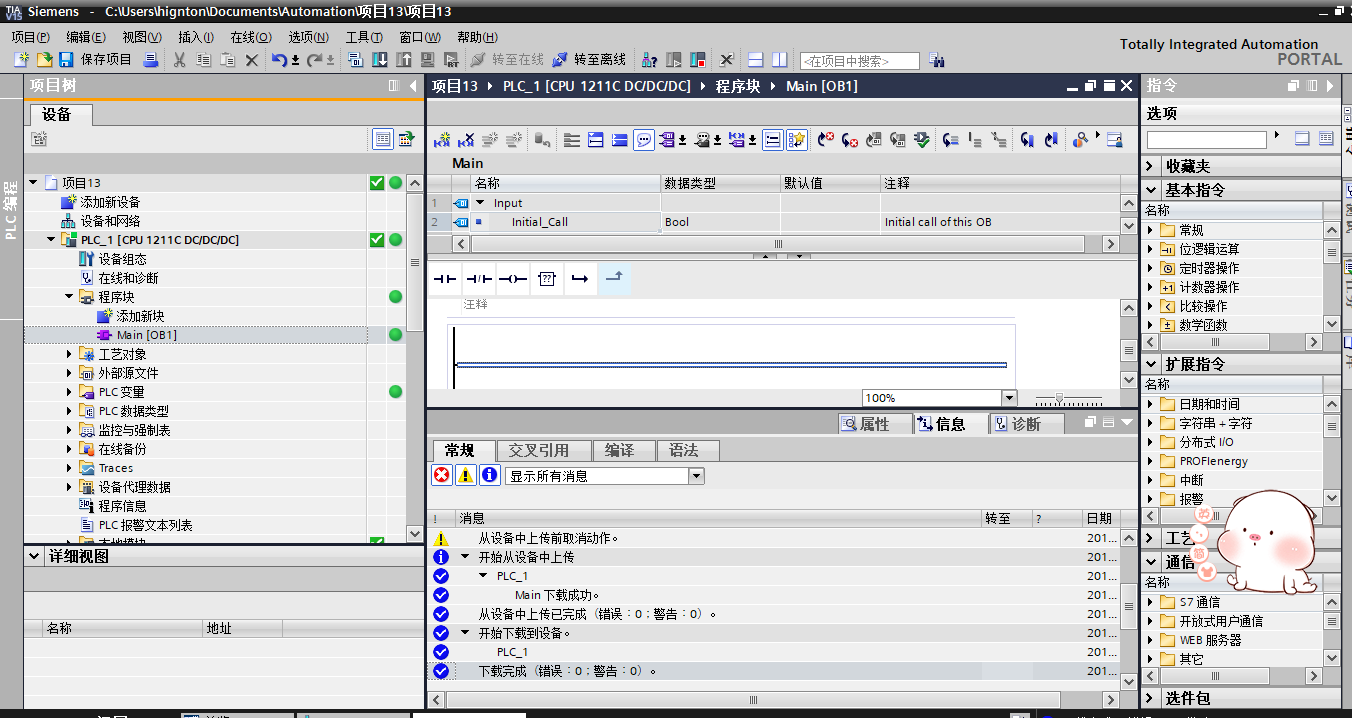This screenshot has width=1352, height=718.
Task: Open the 在线(O) menu
Action: coord(250,37)
